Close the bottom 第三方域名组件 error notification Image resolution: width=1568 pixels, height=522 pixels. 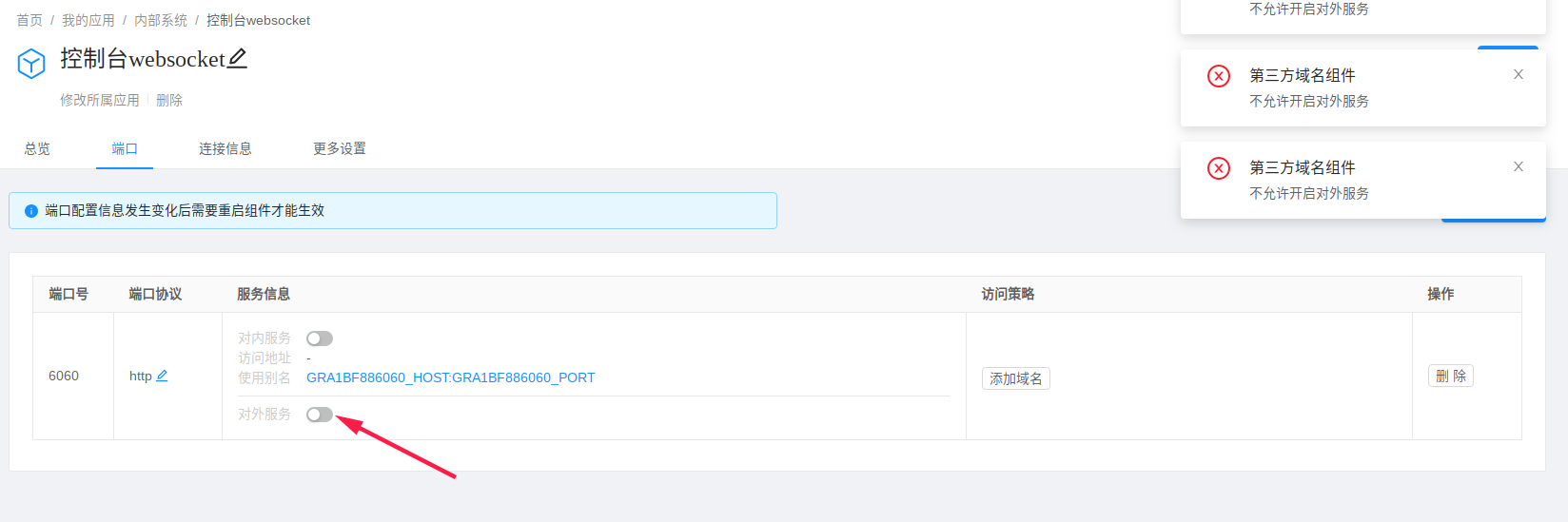pos(1519,166)
